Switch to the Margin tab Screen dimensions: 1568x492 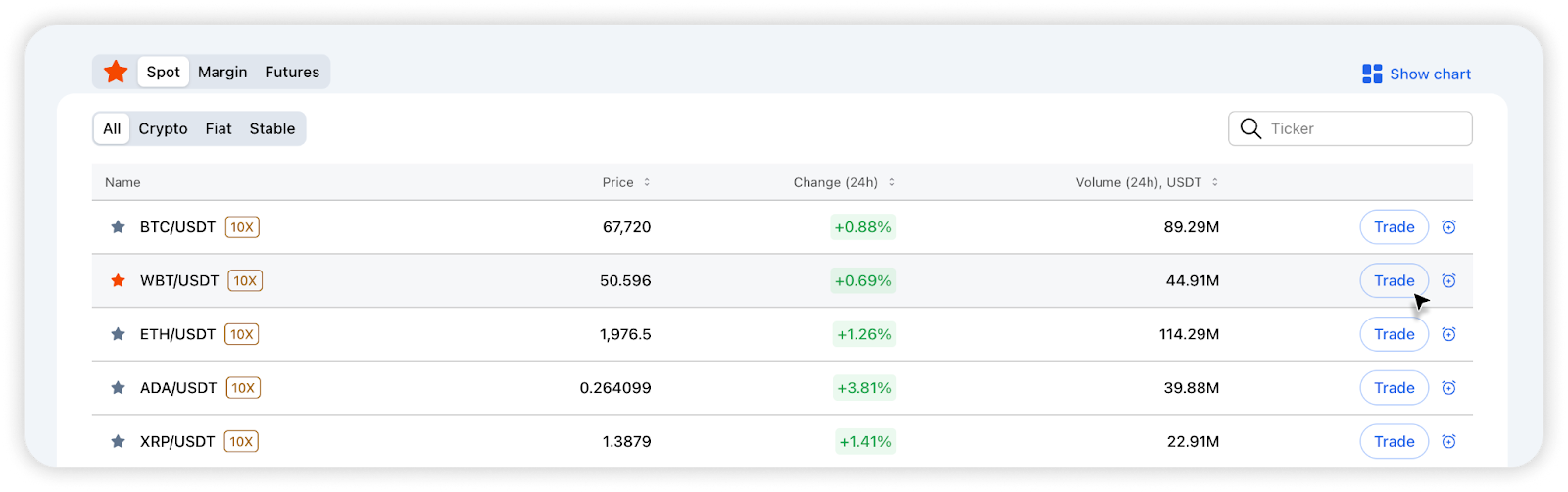pyautogui.click(x=222, y=72)
